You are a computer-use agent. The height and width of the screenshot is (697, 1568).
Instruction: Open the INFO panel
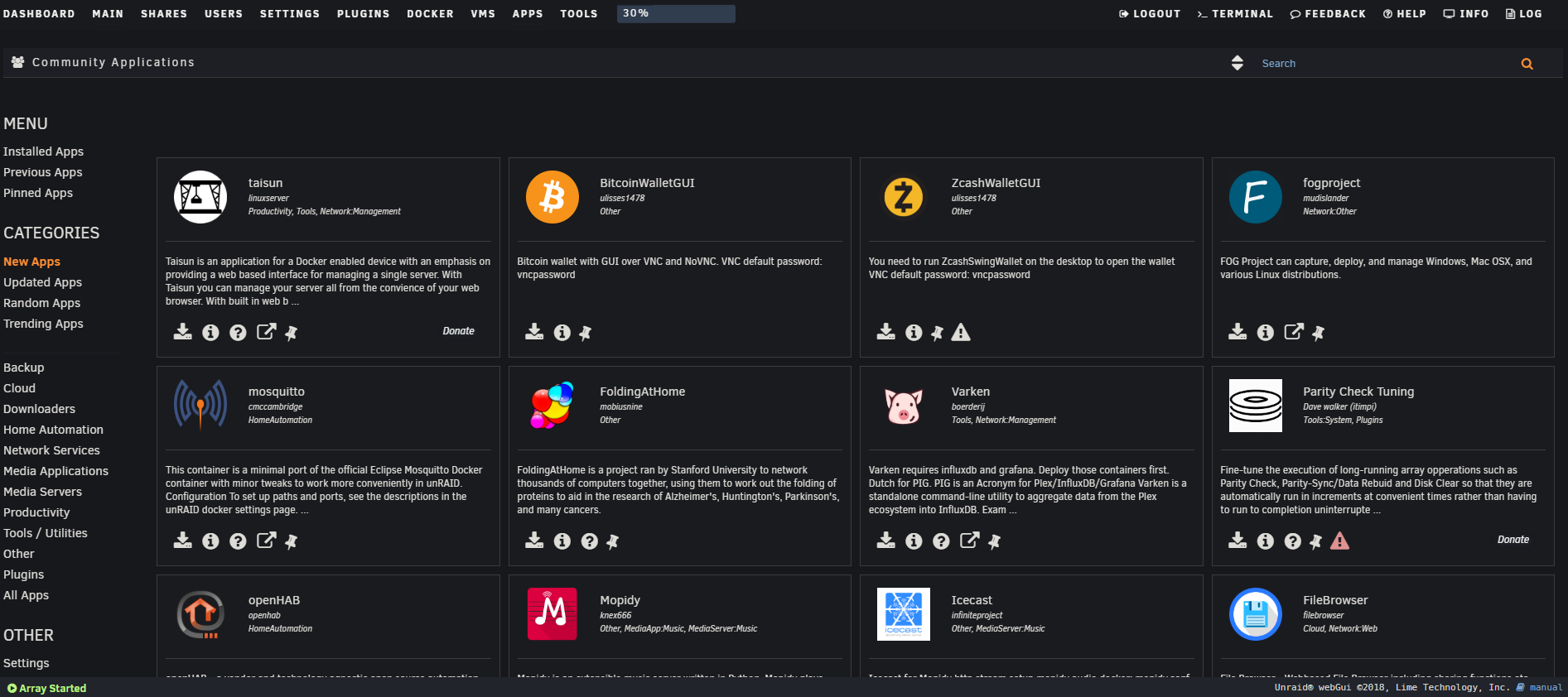(x=1466, y=14)
